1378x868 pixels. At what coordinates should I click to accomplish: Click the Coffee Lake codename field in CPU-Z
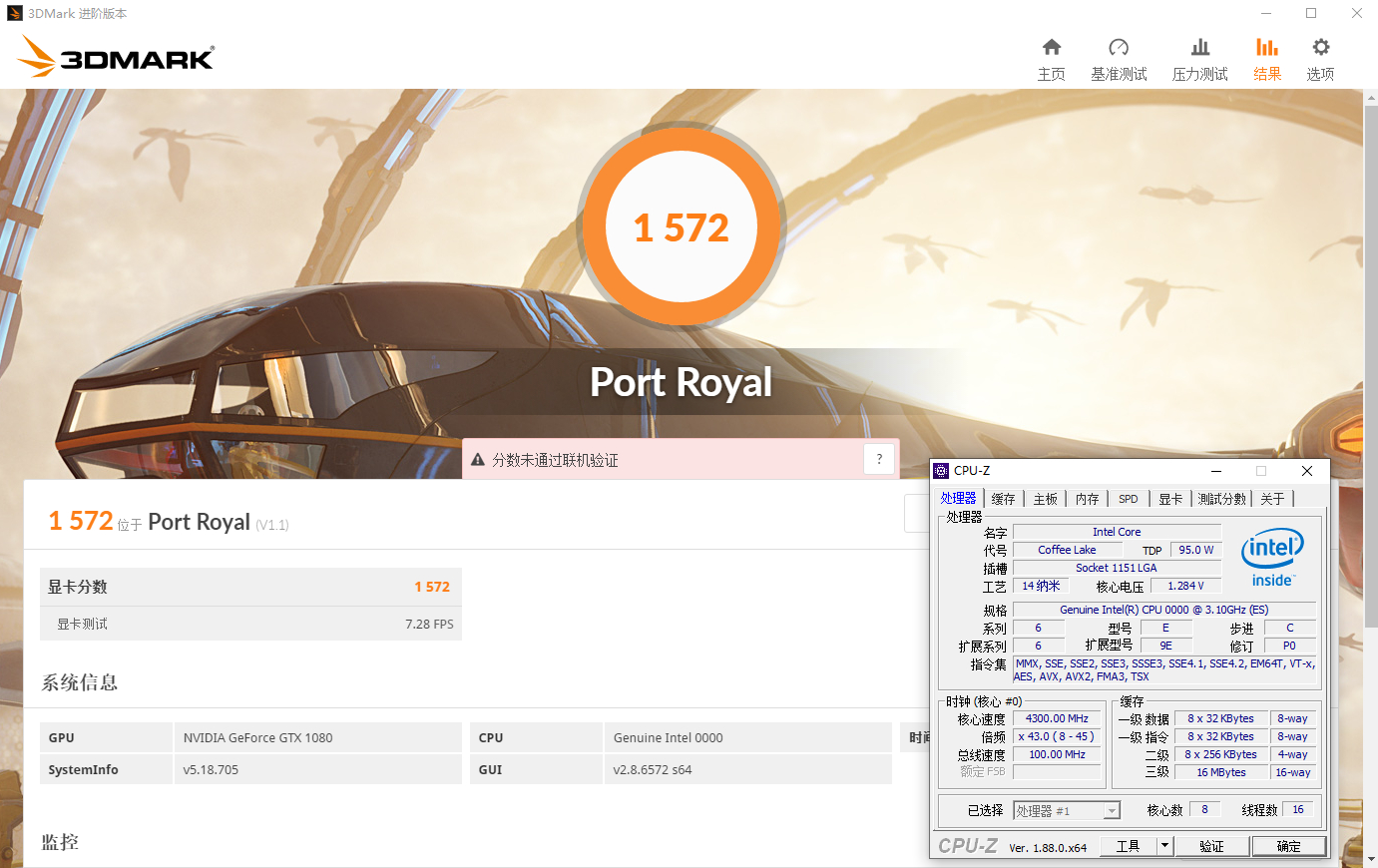pyautogui.click(x=1067, y=550)
